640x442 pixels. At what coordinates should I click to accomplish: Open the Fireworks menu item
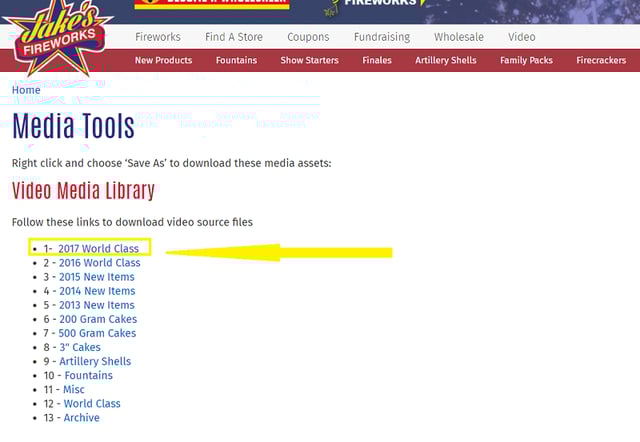(158, 37)
